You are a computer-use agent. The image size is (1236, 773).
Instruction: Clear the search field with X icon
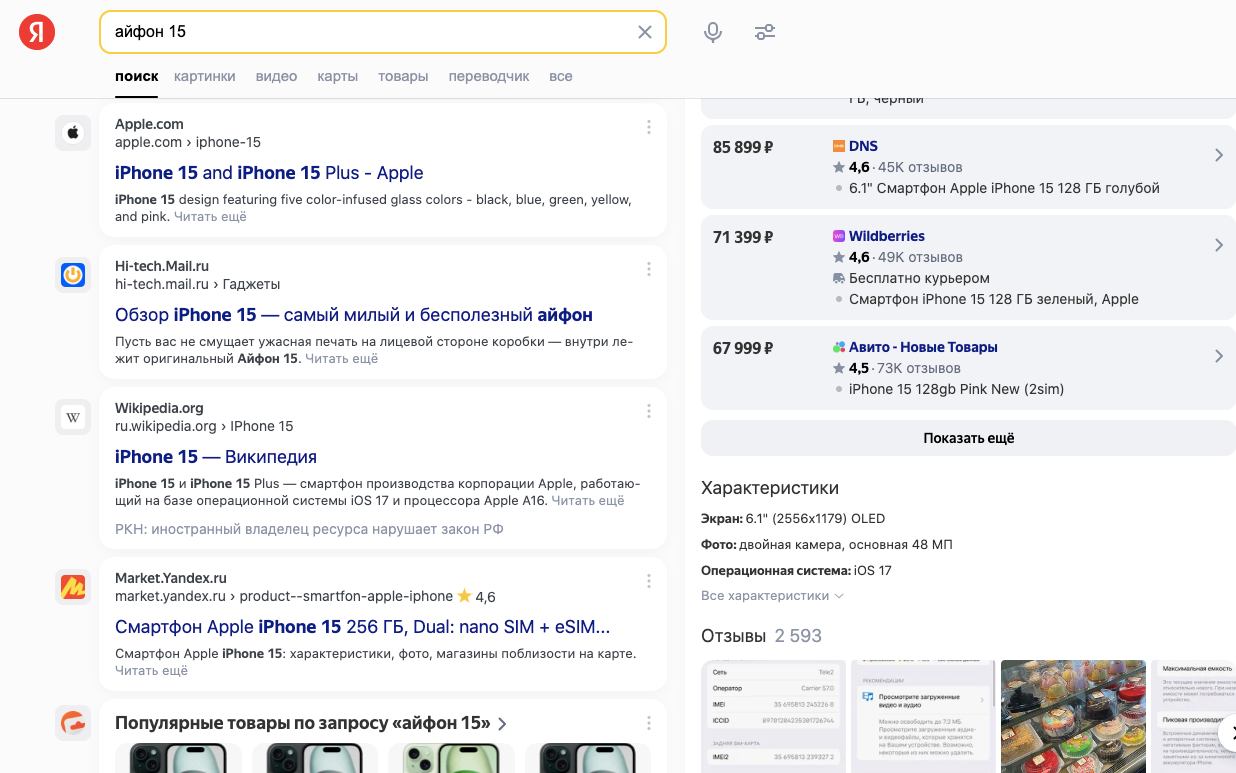pyautogui.click(x=645, y=32)
